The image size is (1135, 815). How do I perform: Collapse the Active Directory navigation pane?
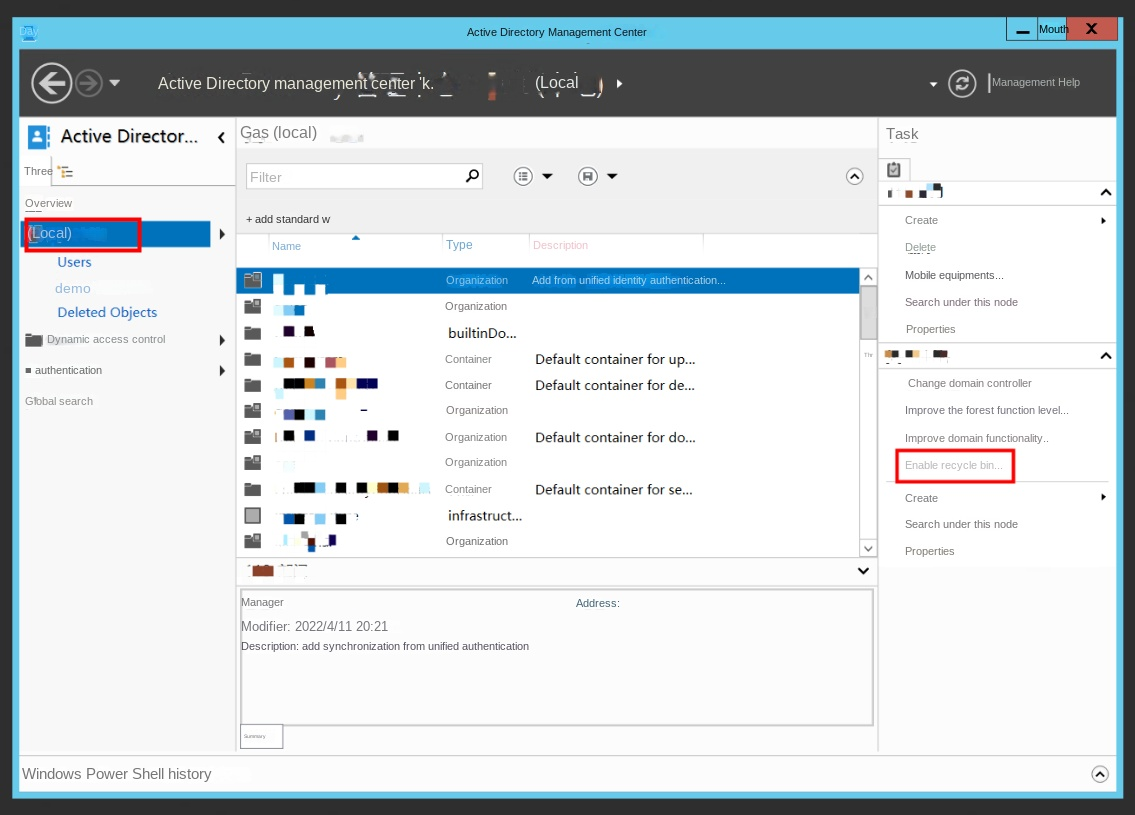point(221,137)
